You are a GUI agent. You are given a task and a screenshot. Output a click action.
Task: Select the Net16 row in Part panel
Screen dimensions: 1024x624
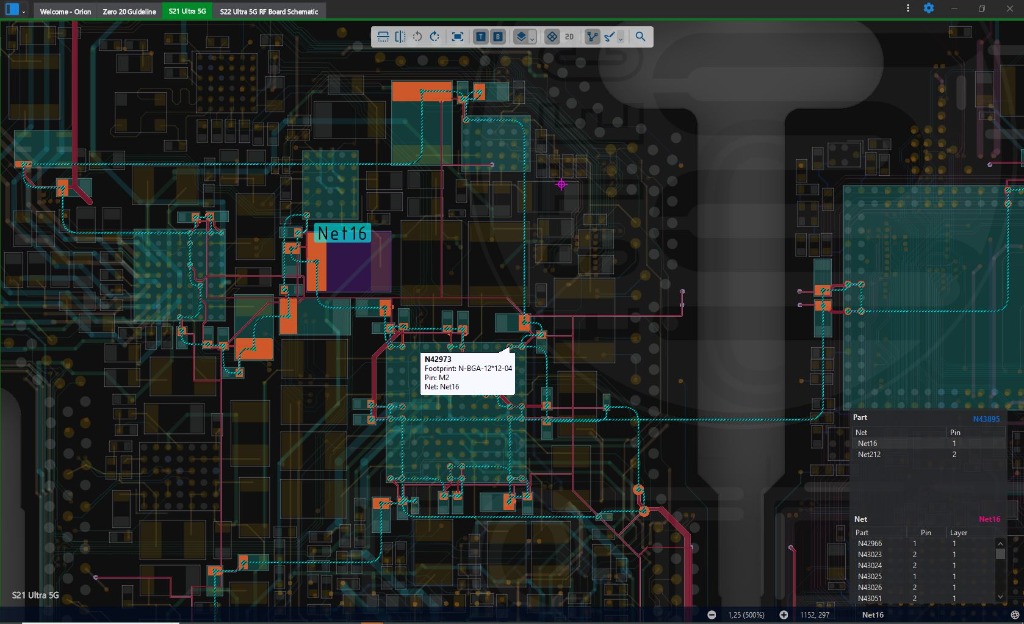tap(929, 443)
